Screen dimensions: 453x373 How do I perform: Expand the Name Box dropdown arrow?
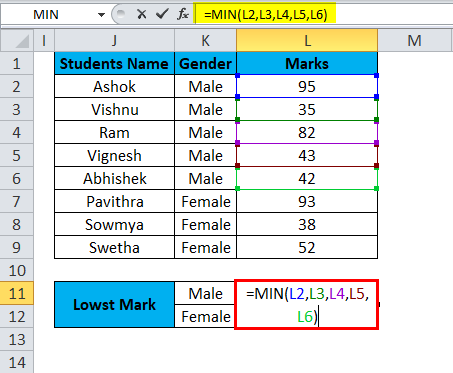pos(101,15)
